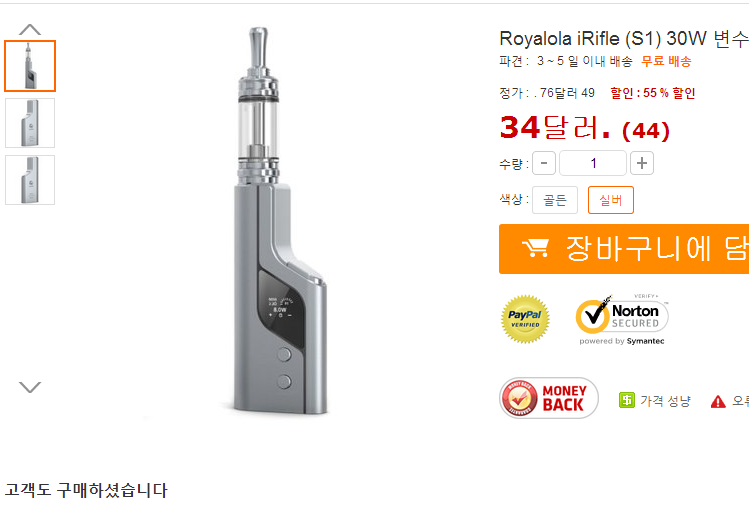
Task: Decrease quantity with the minus button
Action: pyautogui.click(x=544, y=163)
